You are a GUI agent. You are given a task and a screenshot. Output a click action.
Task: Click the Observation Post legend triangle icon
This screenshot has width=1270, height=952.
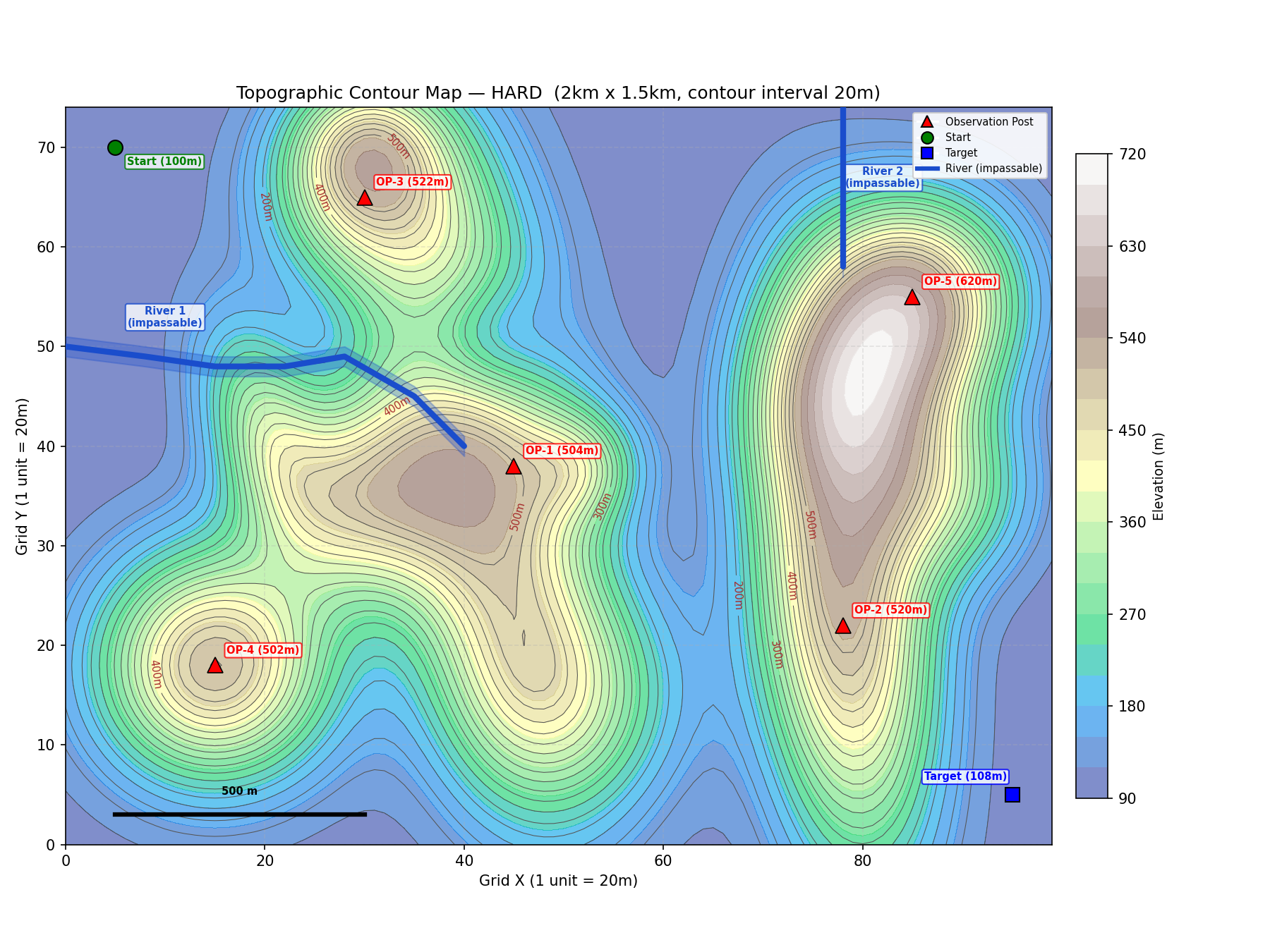pos(927,122)
